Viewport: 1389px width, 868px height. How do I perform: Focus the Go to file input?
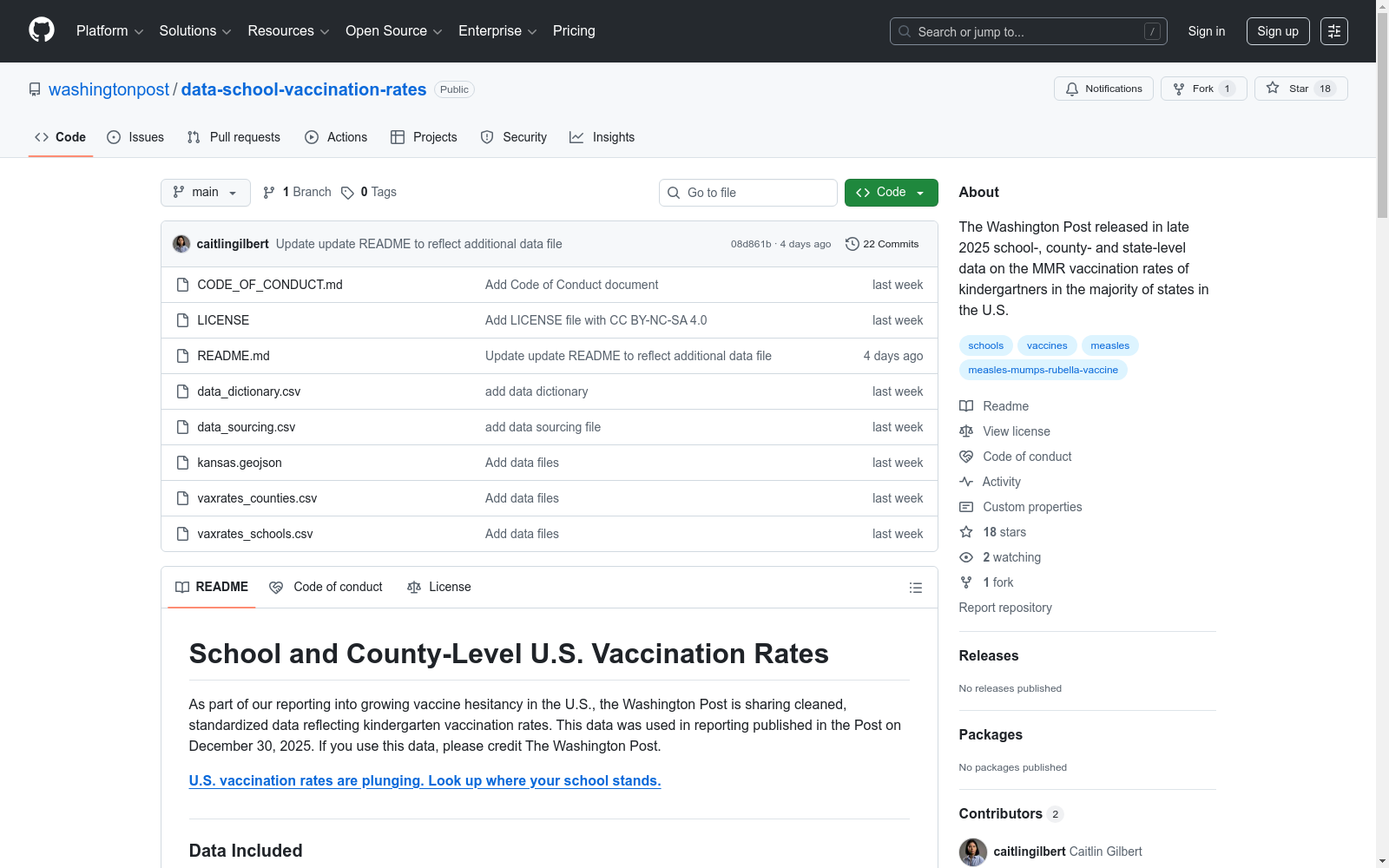coord(748,193)
